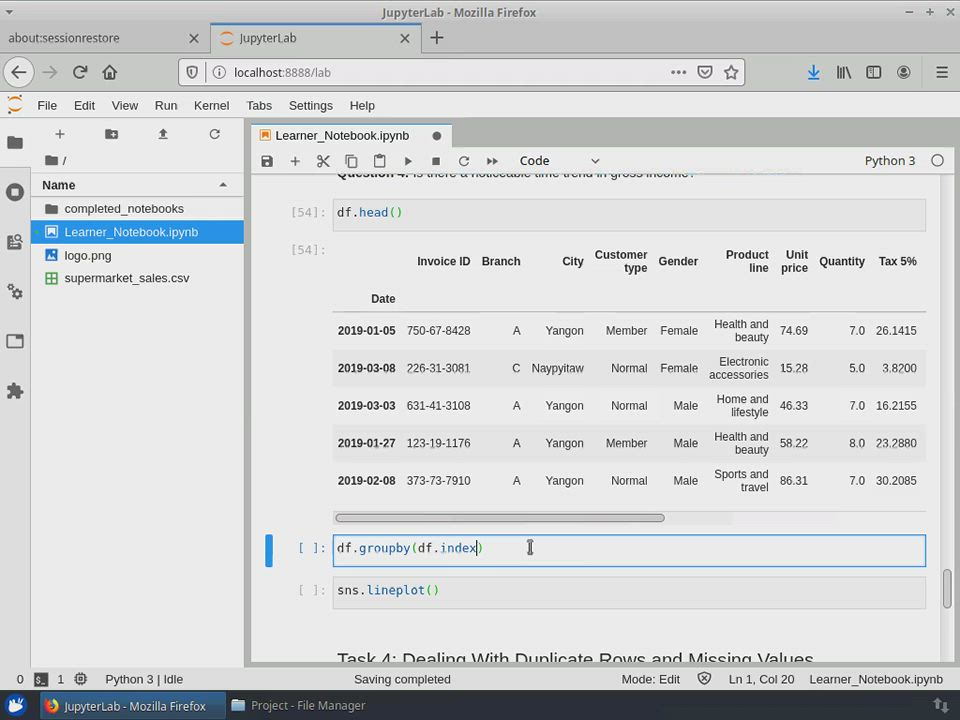
Task: Run the selected cell with the play icon
Action: 408,161
